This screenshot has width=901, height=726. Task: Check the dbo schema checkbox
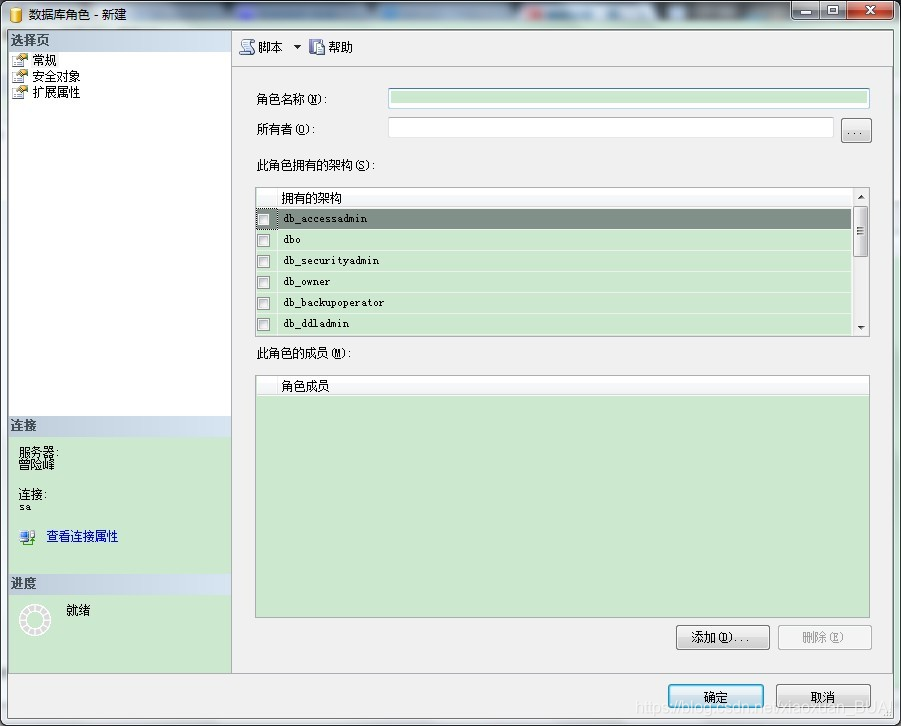click(264, 240)
